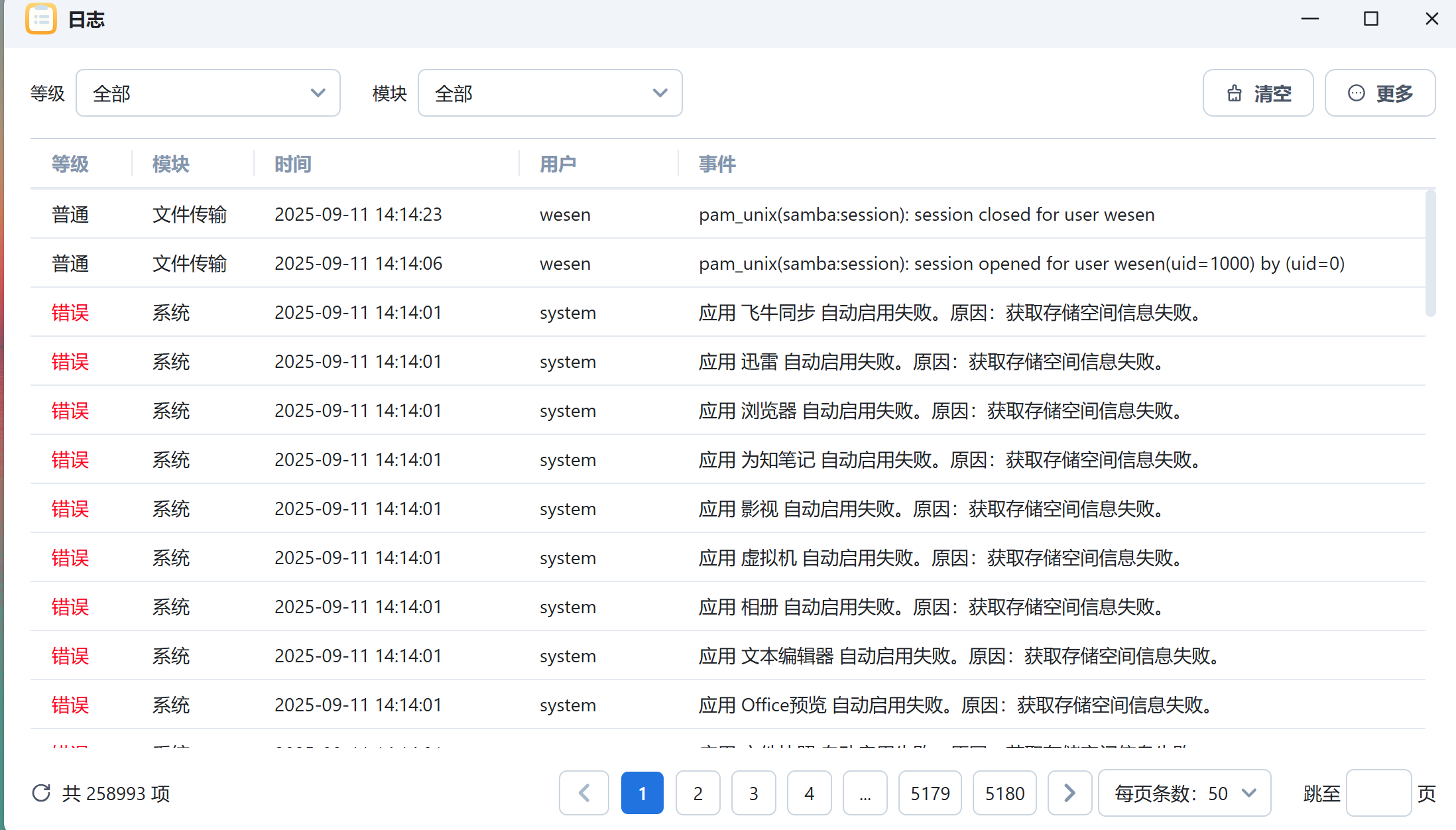
Task: Select the 相册 auto-start failure row
Action: click(728, 607)
